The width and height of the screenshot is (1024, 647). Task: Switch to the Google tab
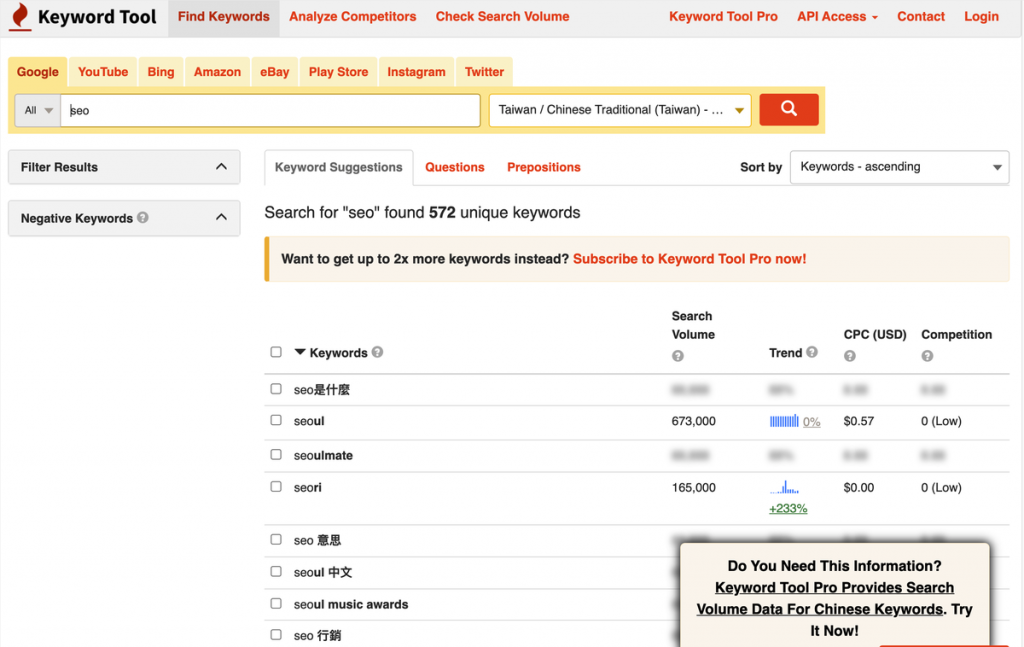[x=38, y=72]
